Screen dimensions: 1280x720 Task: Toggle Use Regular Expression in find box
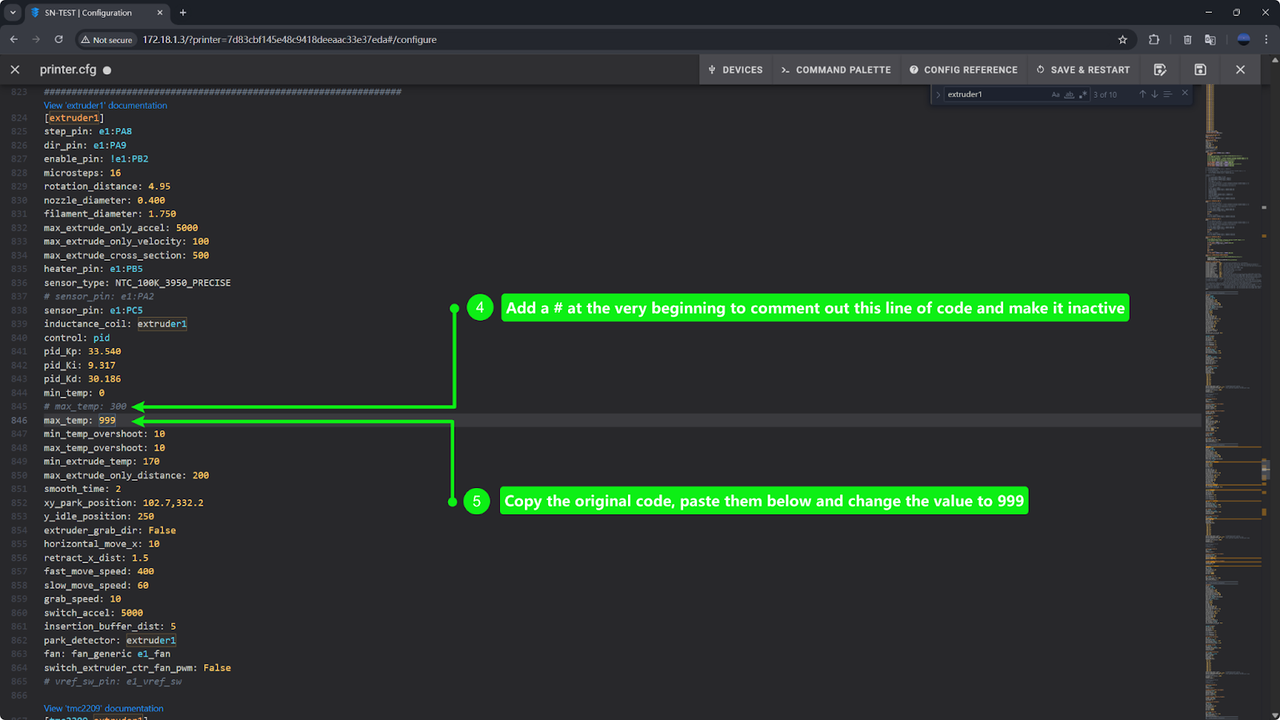[x=1082, y=94]
